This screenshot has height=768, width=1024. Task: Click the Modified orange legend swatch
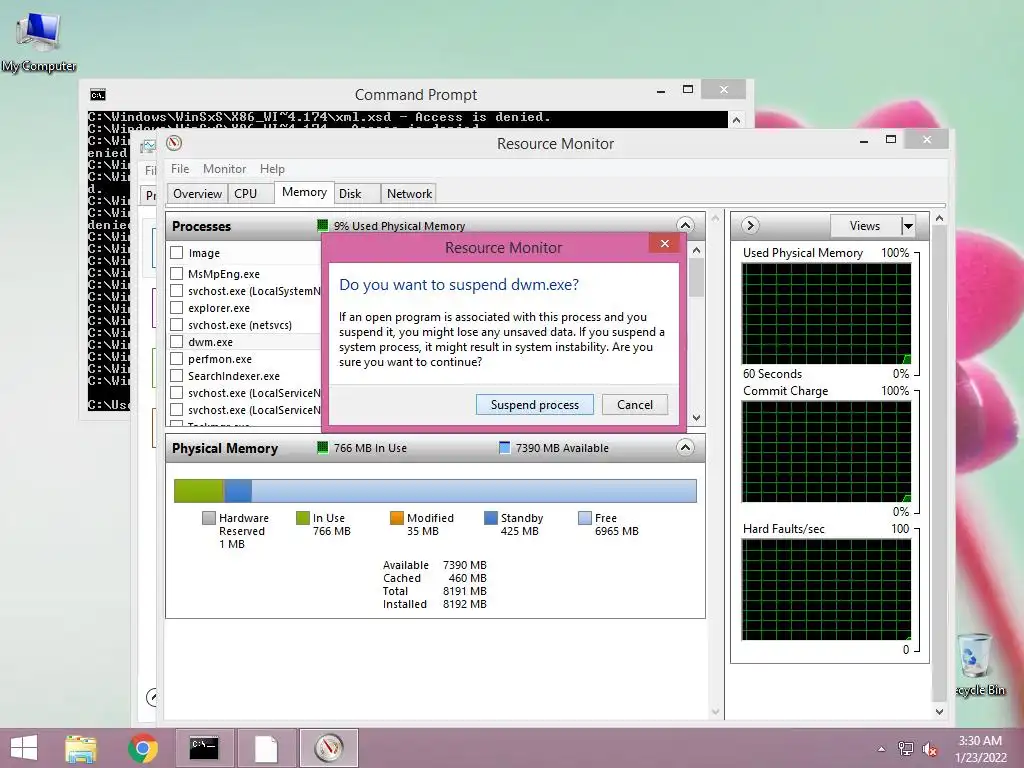tap(396, 518)
